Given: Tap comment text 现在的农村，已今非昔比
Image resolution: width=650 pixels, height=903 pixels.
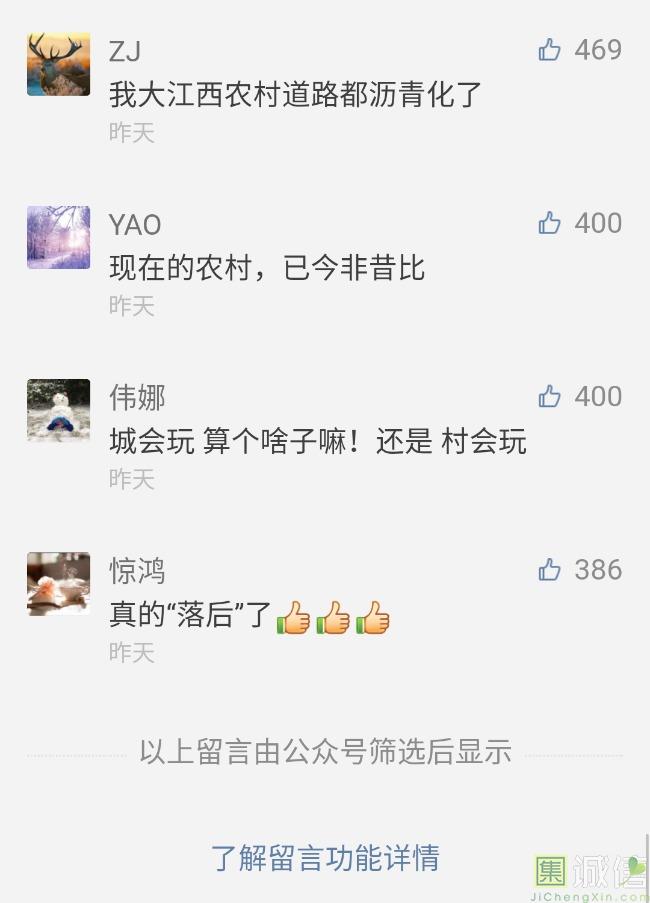Looking at the screenshot, I should [267, 268].
